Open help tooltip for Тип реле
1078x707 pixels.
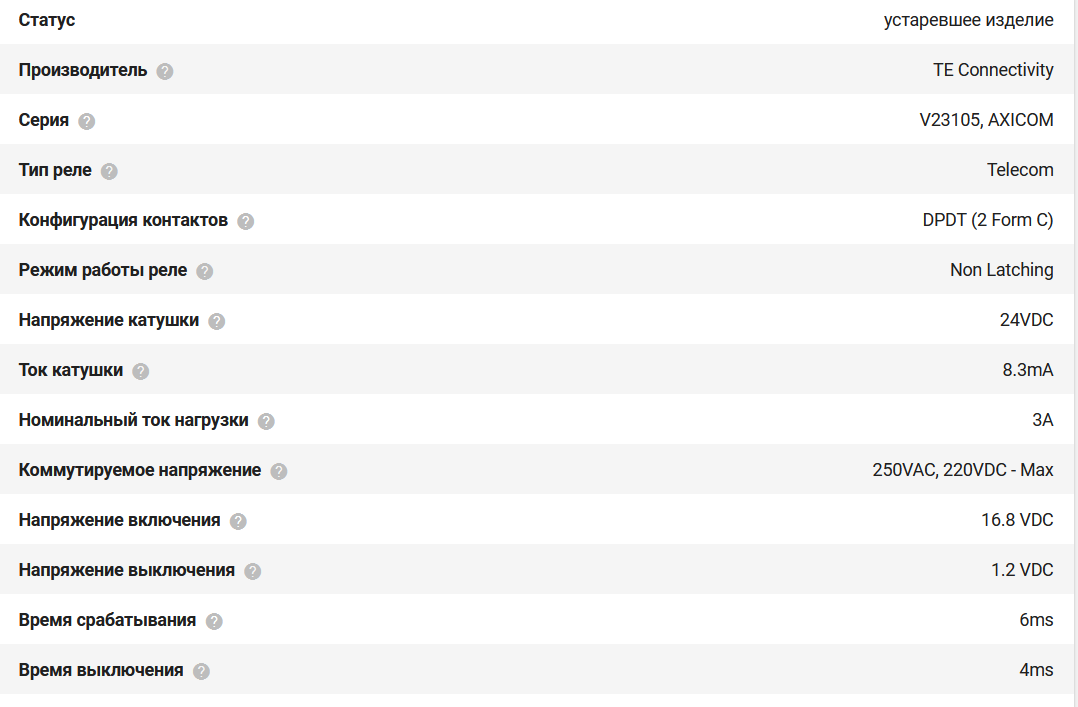(109, 171)
